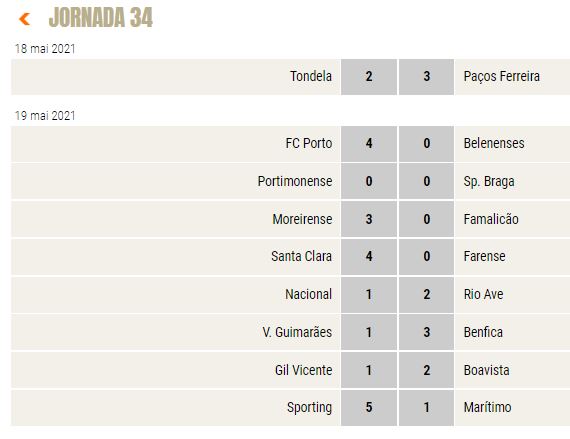Click Moreirense's score of 3
Screen dimensions: 570x439
click(x=369, y=219)
